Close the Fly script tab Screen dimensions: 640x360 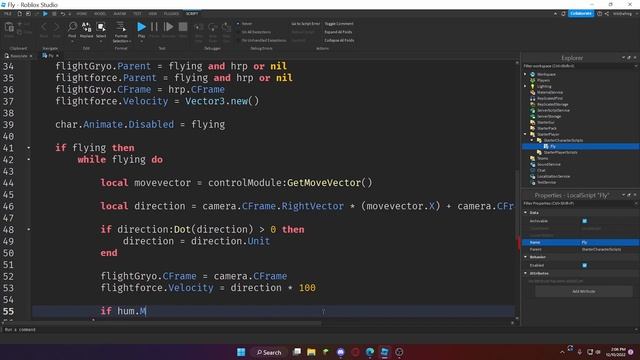[58, 56]
